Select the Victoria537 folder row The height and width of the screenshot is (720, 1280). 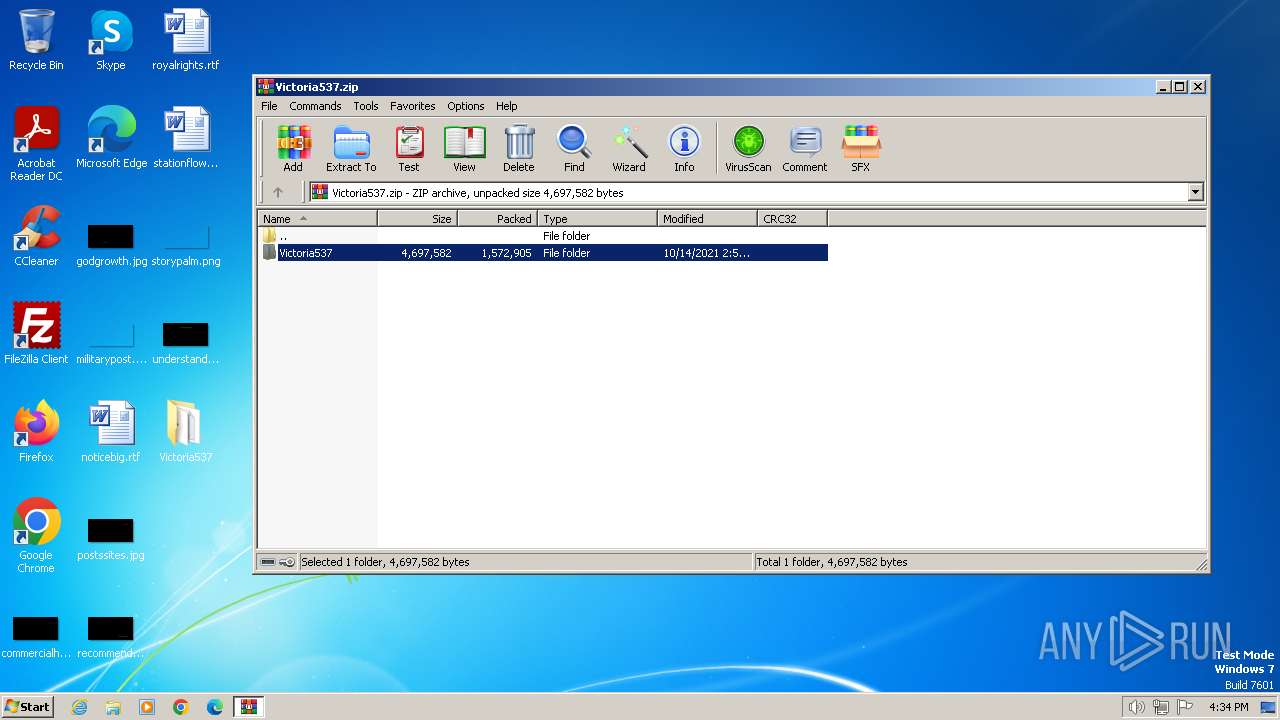point(544,253)
